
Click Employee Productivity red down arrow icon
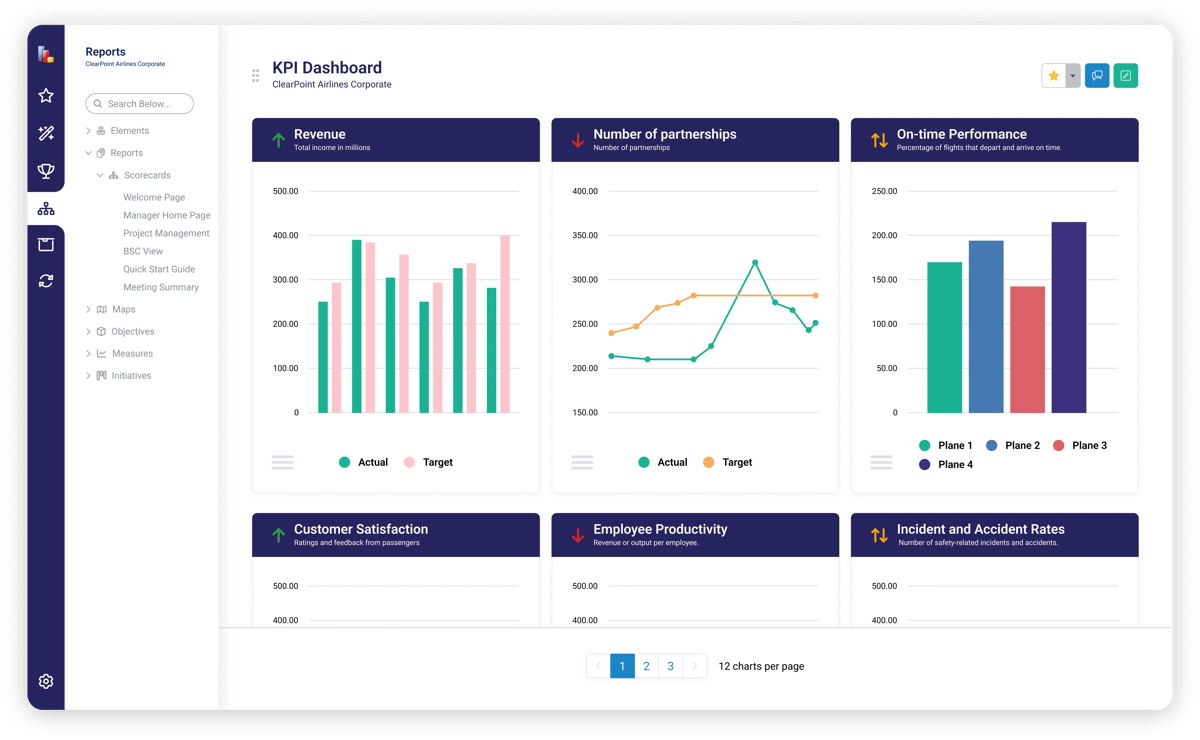578,535
